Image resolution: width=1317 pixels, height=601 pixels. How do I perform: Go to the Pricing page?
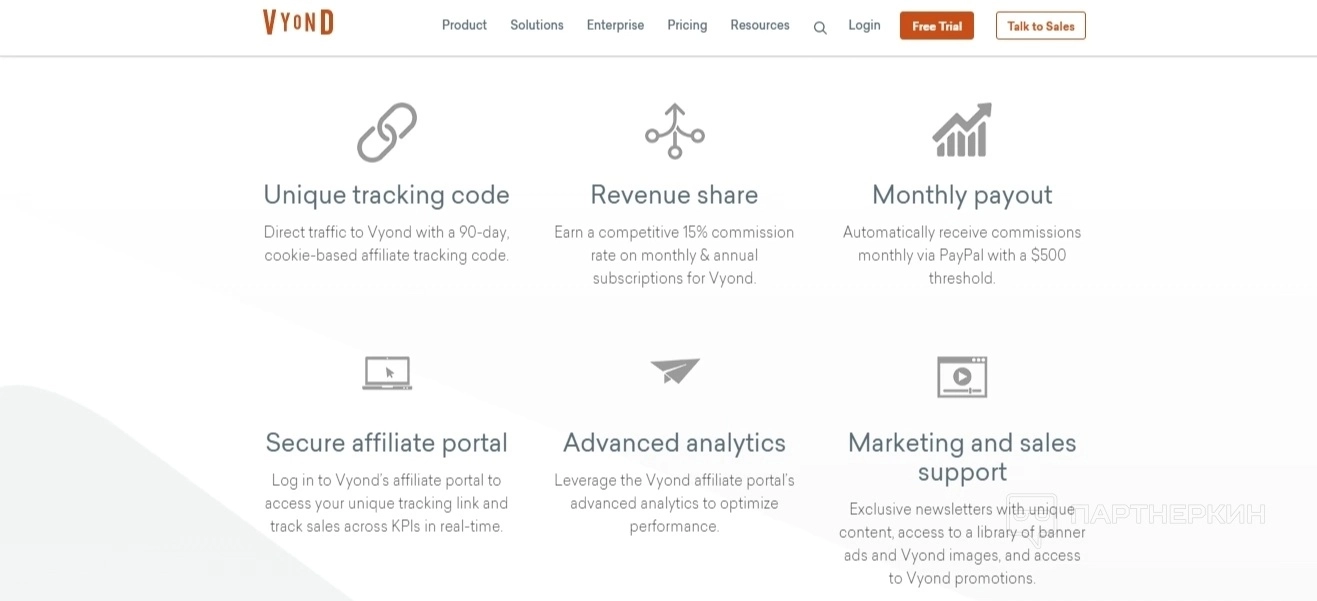click(687, 25)
